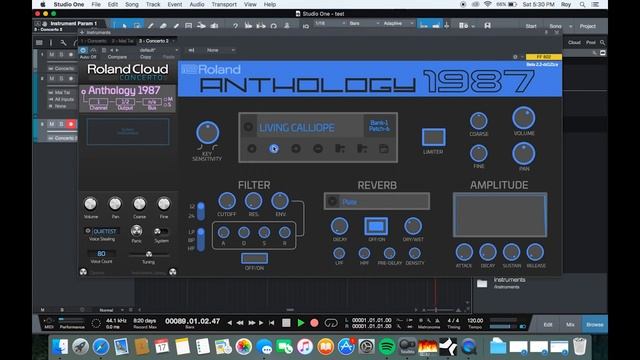Click the Spotlight search icon in menu bar

pyautogui.click(x=582, y=4)
